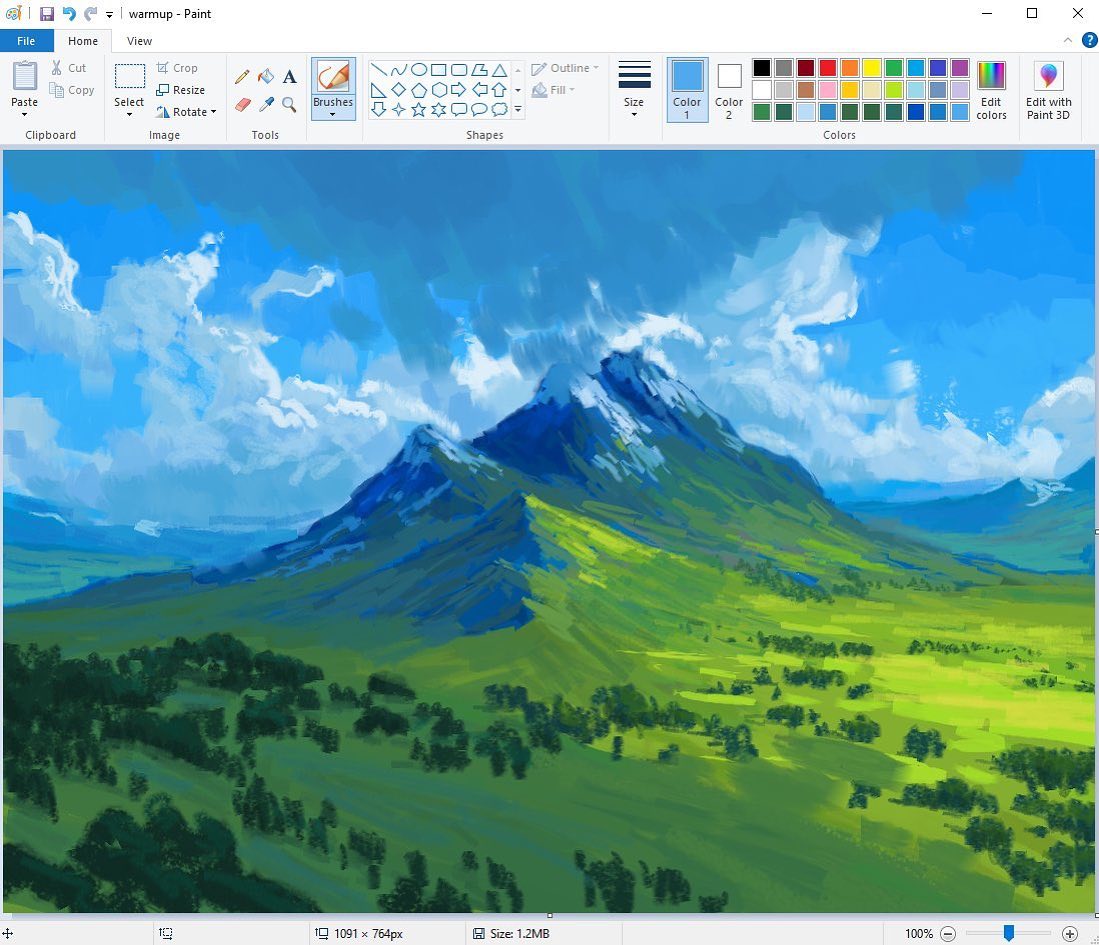The image size is (1099, 945).
Task: Click Edit with Paint 3D button
Action: click(1049, 90)
